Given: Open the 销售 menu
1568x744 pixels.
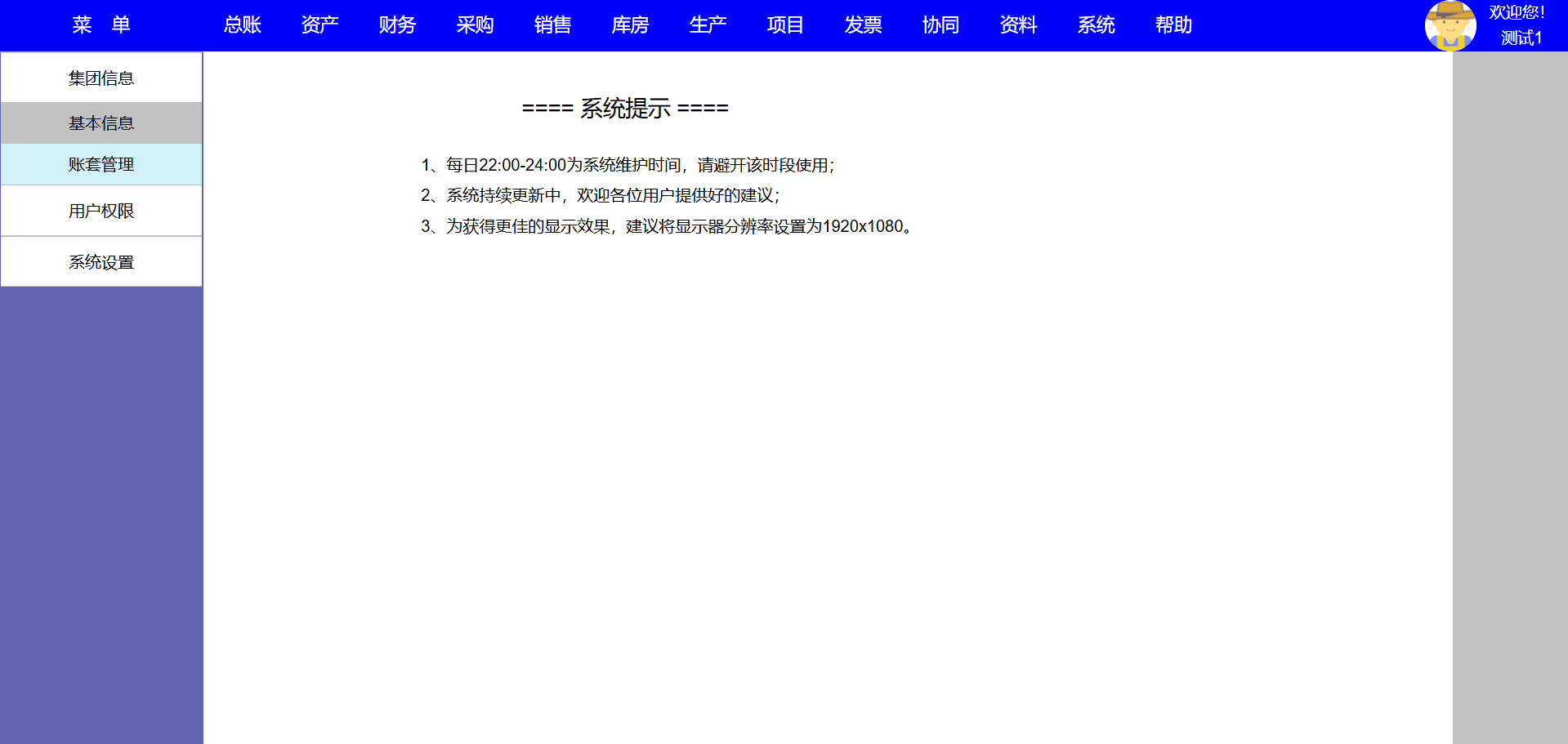Looking at the screenshot, I should coord(553,25).
